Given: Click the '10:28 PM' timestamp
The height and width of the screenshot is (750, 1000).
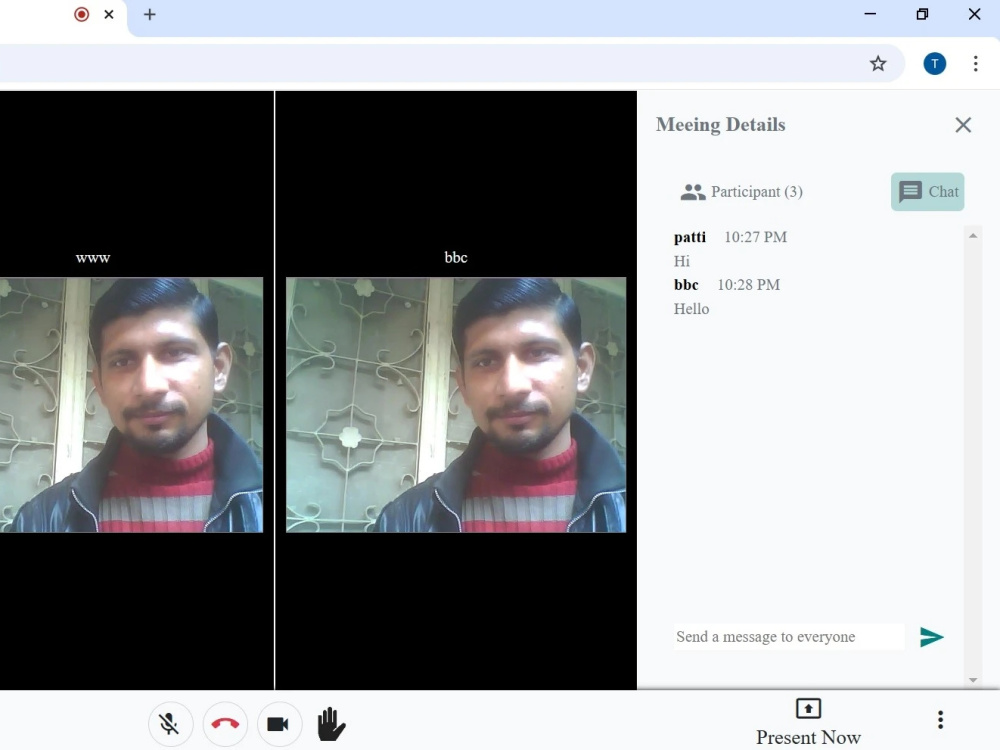Looking at the screenshot, I should (x=749, y=285).
